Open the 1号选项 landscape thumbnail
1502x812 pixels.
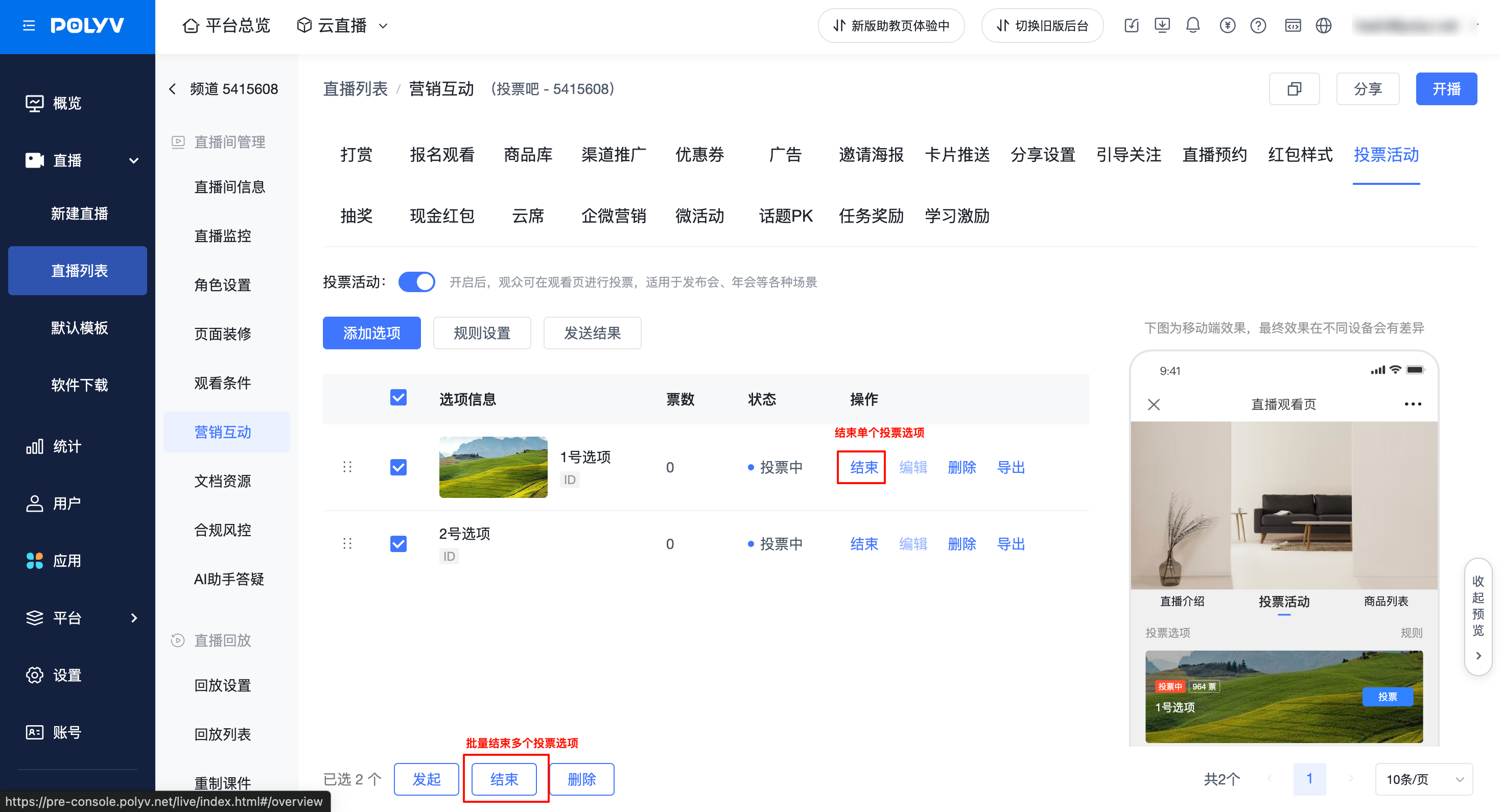(494, 467)
